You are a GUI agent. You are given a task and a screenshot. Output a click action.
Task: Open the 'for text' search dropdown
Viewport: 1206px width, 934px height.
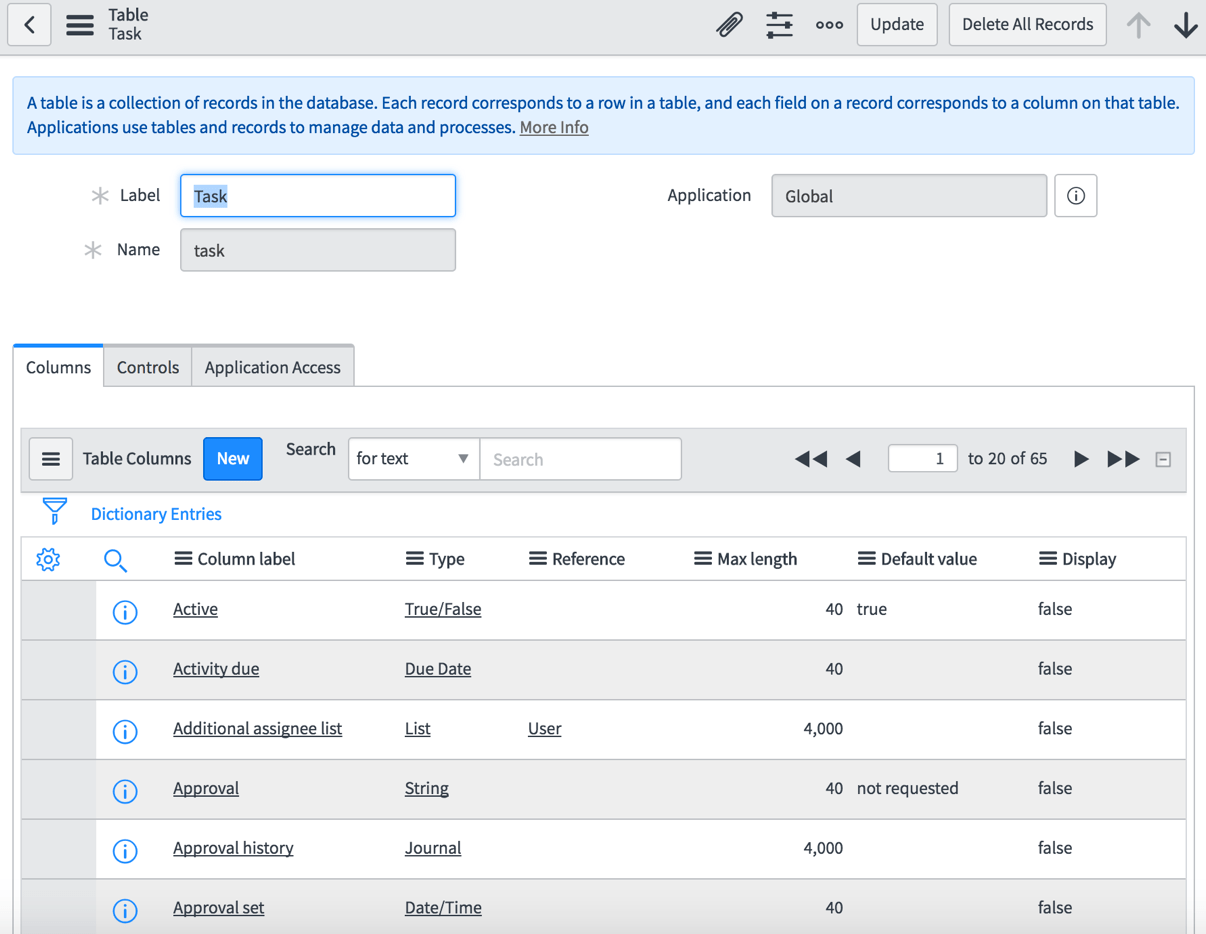tap(413, 459)
